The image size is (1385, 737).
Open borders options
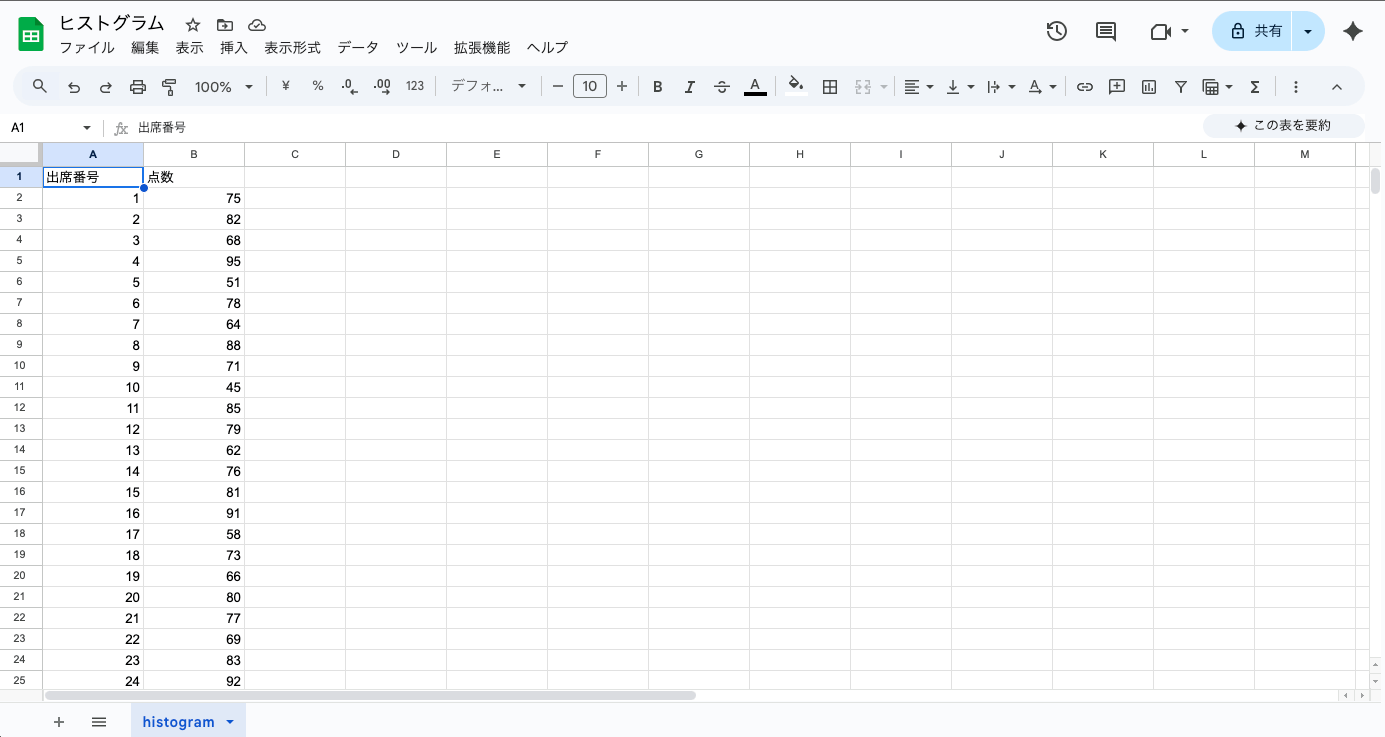pos(829,86)
